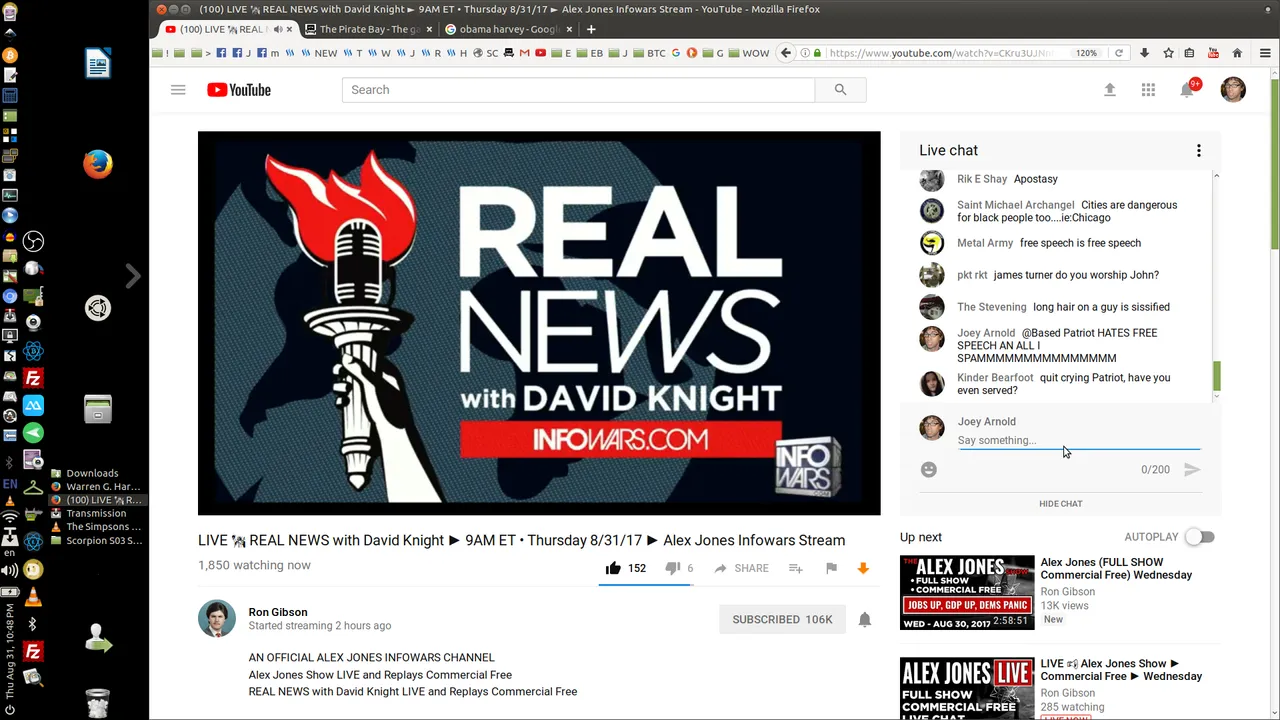Screen dimensions: 1280x720
Task: Select Transmission in window list
Action: coord(98,513)
